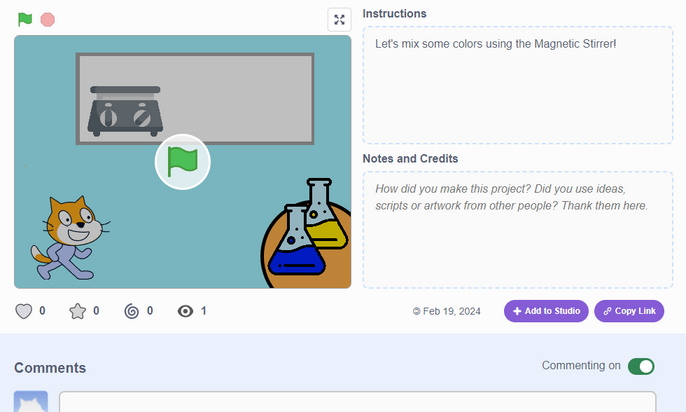The width and height of the screenshot is (686, 412).
Task: Favorite the project with the star icon
Action: pos(77,311)
